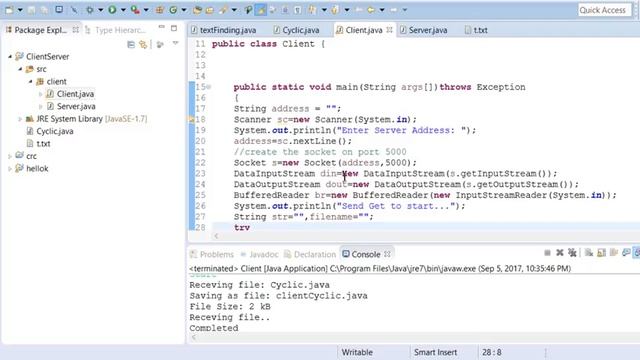This screenshot has height=360, width=640.
Task: Open the textFinding.java editor tab
Action: (x=224, y=30)
